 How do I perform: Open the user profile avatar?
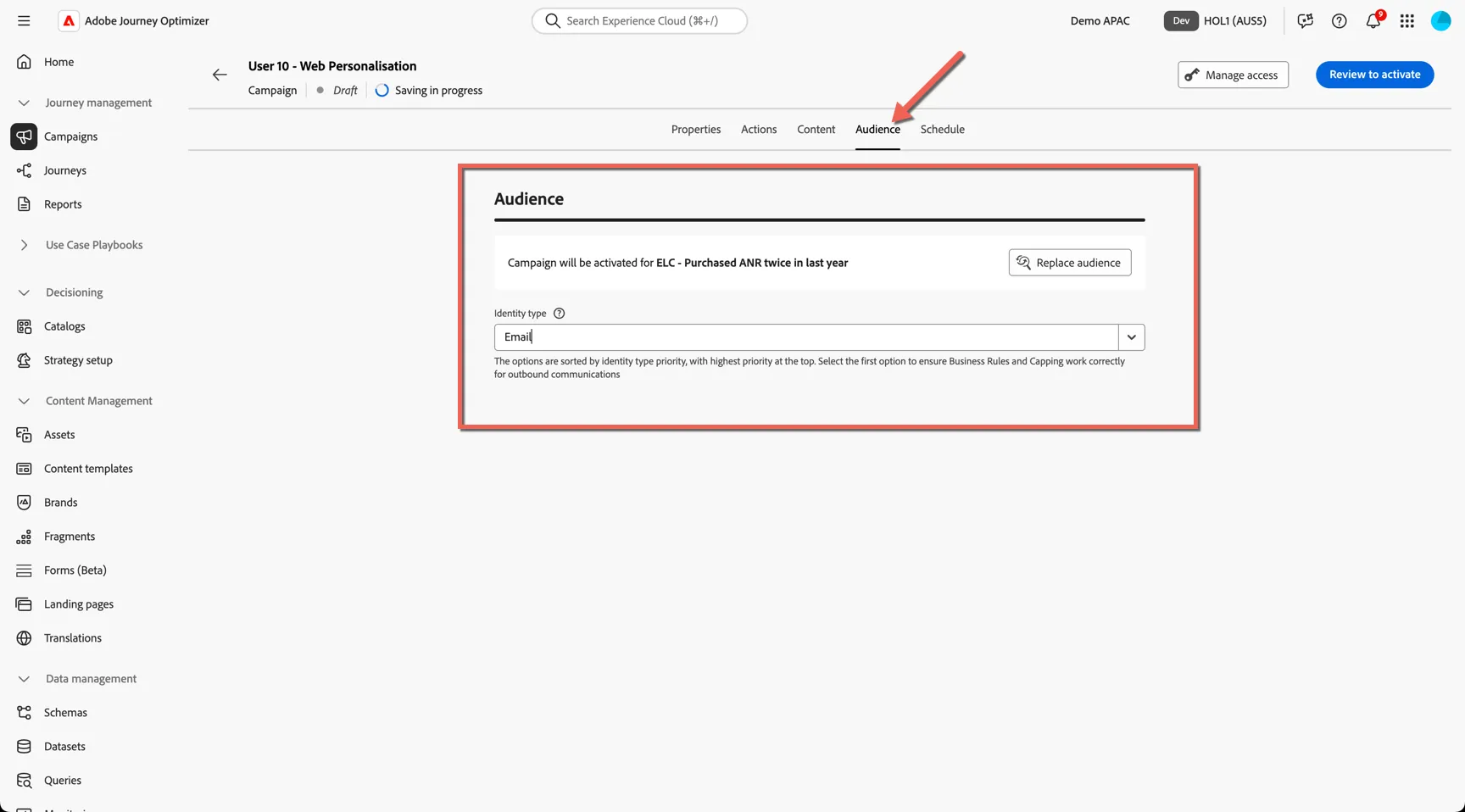coord(1440,20)
